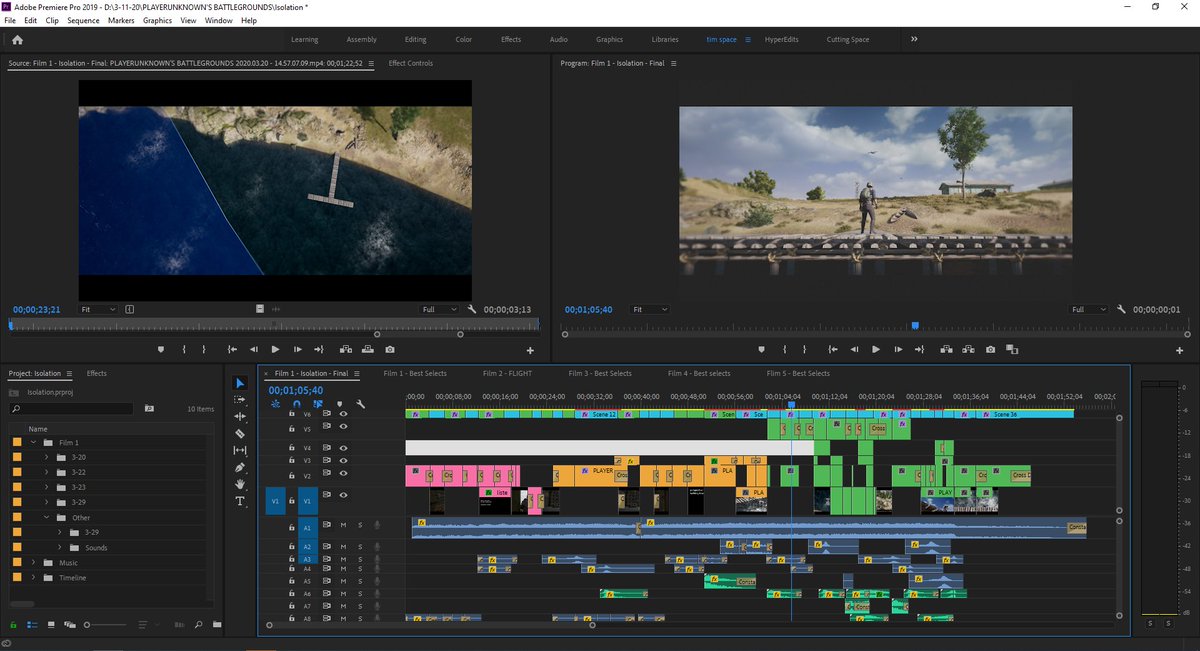The height and width of the screenshot is (651, 1200).
Task: Open the Sequence menu
Action: click(x=83, y=20)
